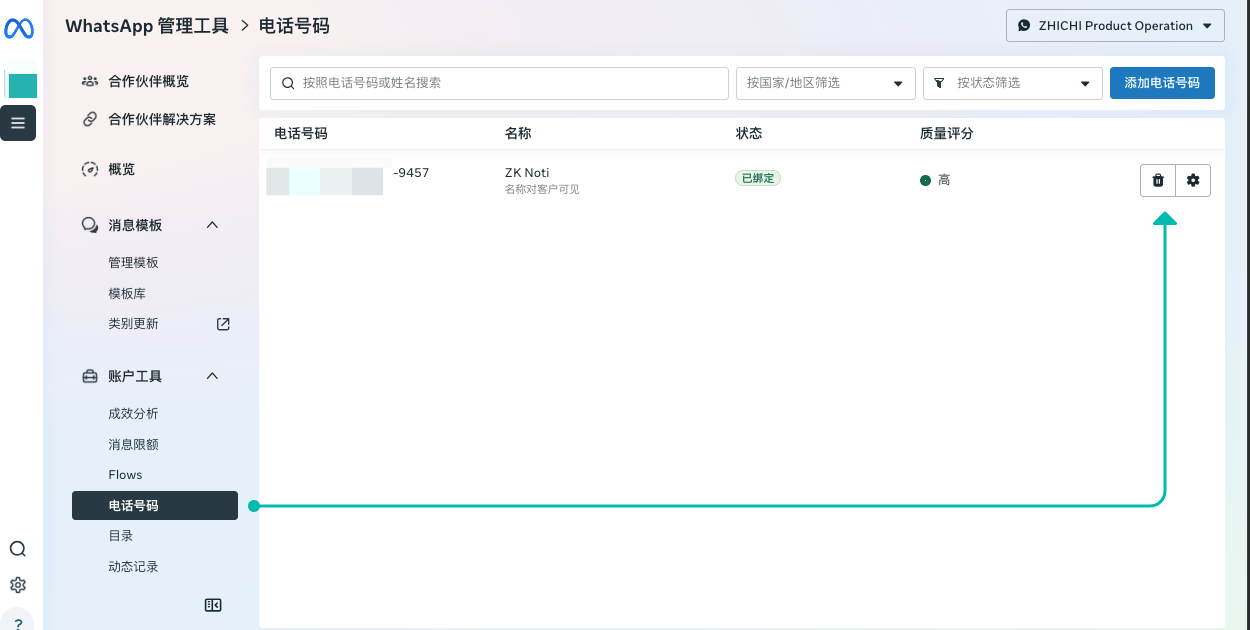Collapse the 账户工具 section chevron
The height and width of the screenshot is (630, 1250).
click(212, 376)
